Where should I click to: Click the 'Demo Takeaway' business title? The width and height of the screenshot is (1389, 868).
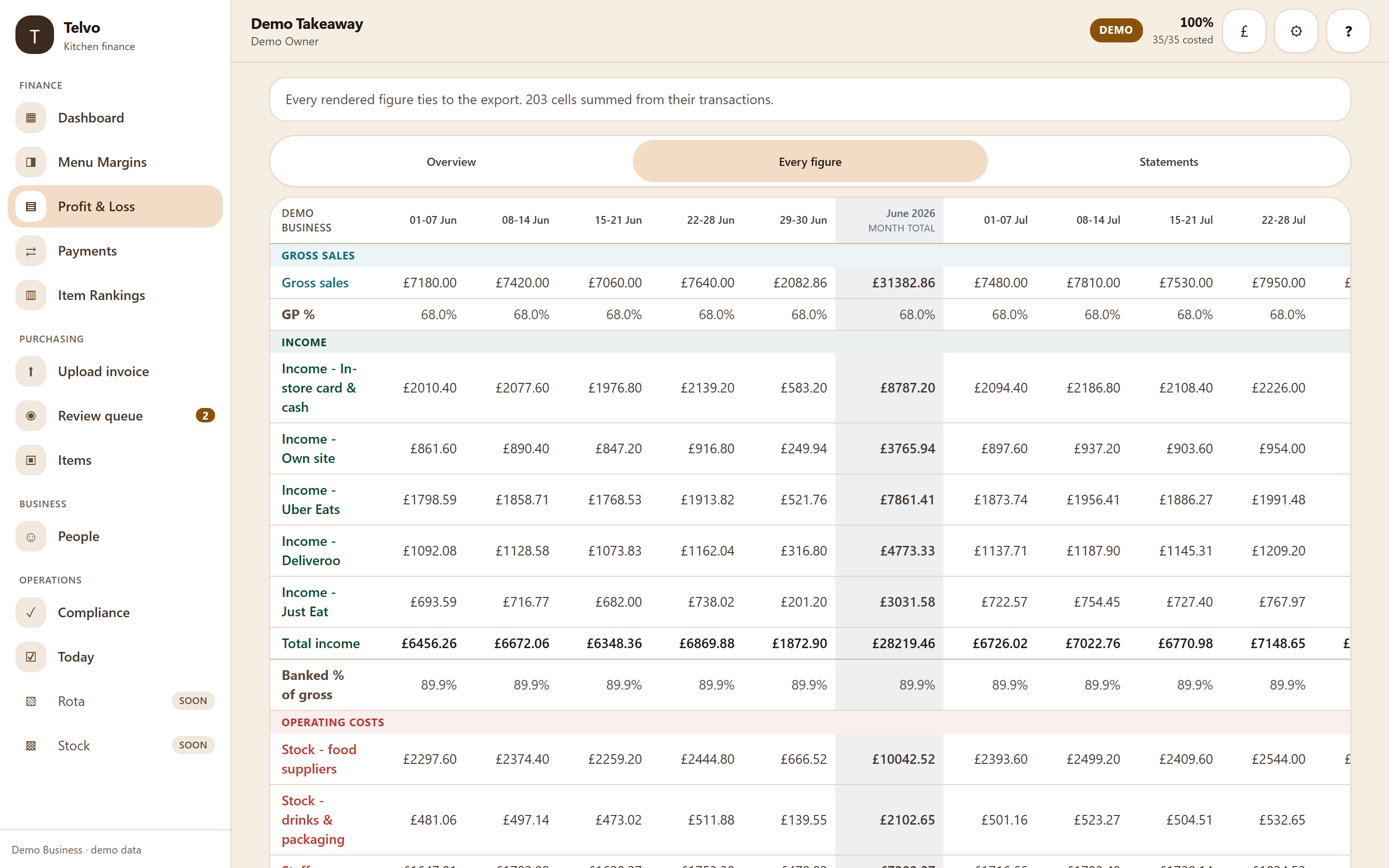307,24
